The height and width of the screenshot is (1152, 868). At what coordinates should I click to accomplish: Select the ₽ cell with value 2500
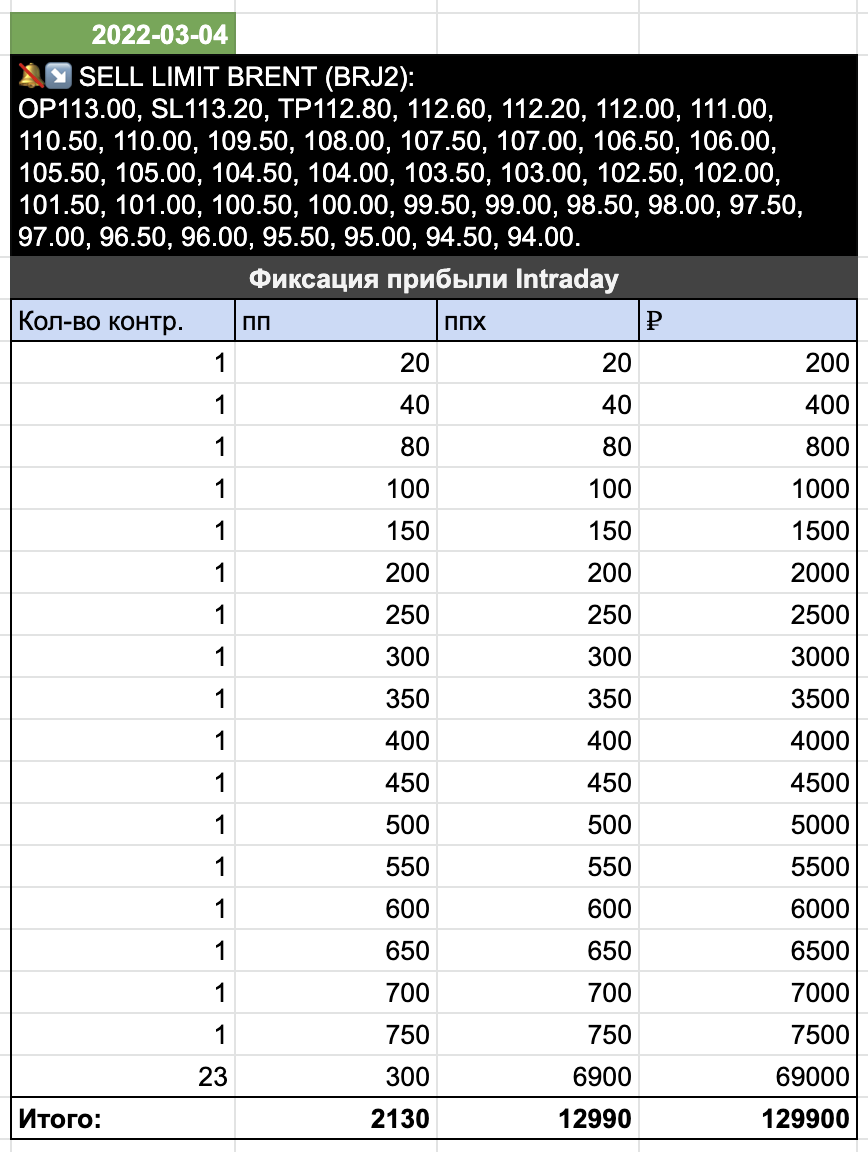(748, 614)
